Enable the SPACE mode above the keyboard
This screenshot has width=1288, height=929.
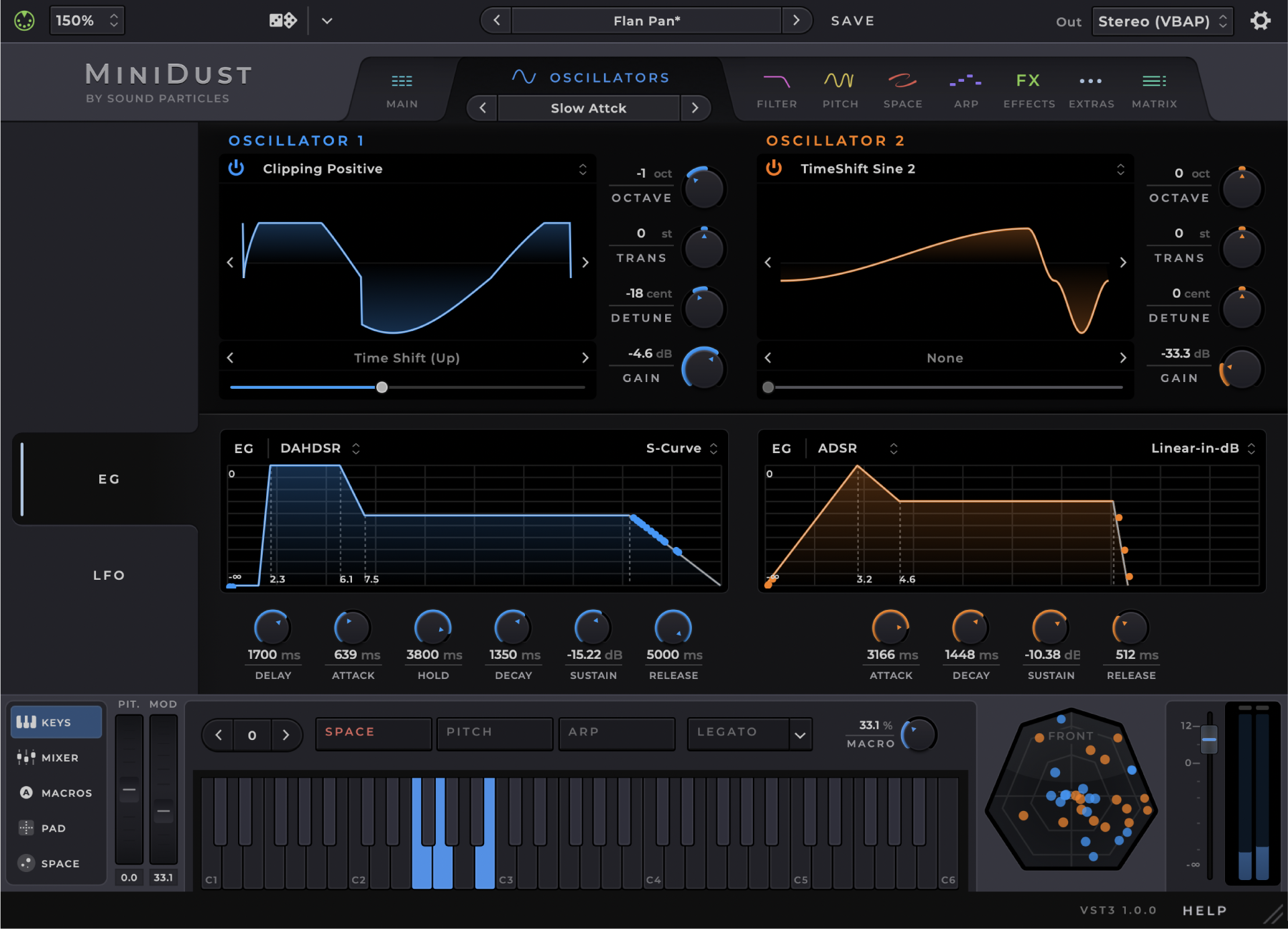373,733
